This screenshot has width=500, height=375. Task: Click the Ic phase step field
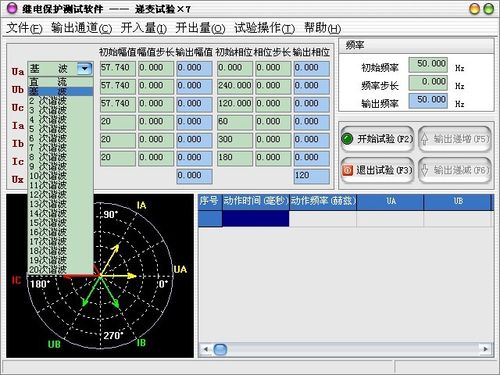click(273, 158)
